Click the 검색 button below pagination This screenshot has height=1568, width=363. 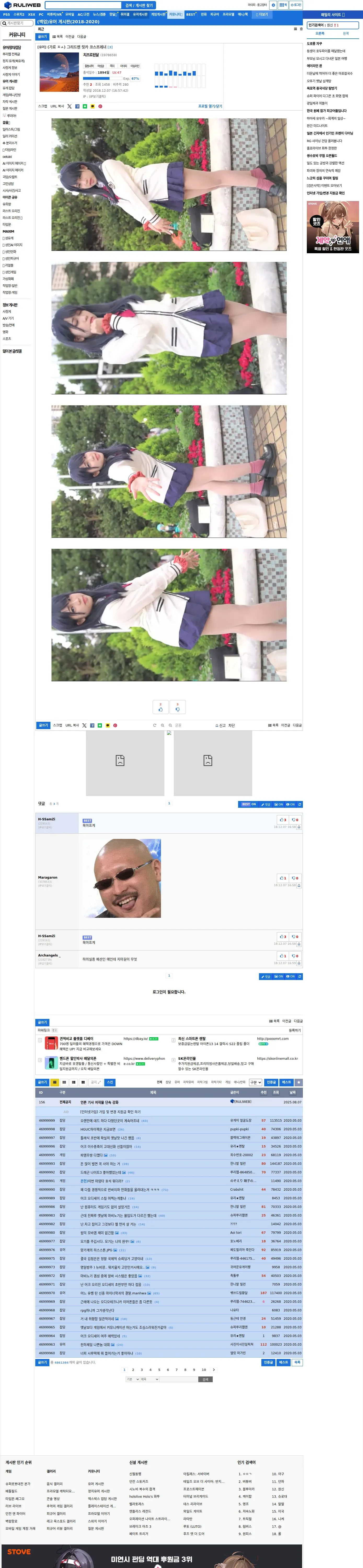[205, 1379]
